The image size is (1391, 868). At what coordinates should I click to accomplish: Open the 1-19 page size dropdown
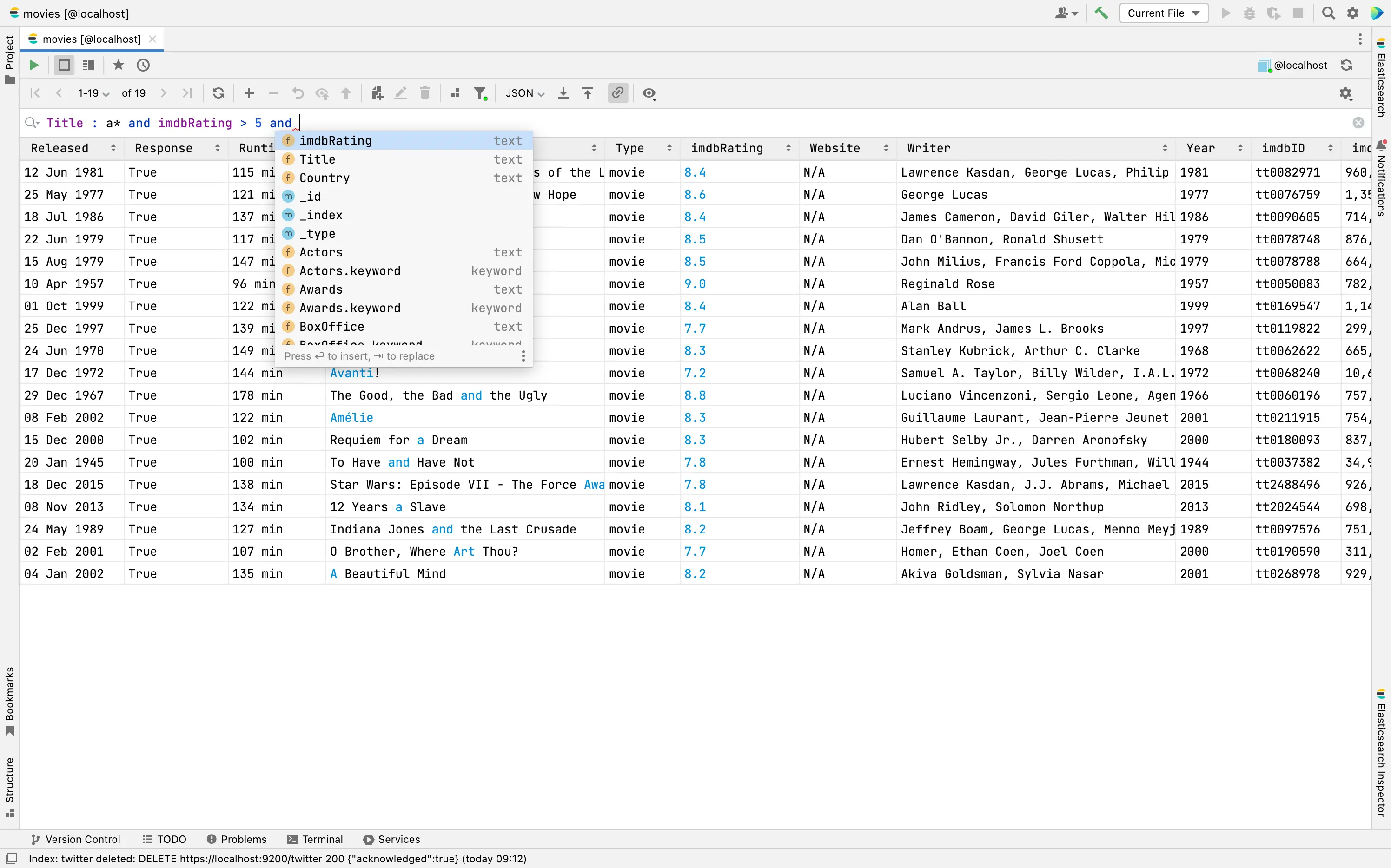coord(93,93)
